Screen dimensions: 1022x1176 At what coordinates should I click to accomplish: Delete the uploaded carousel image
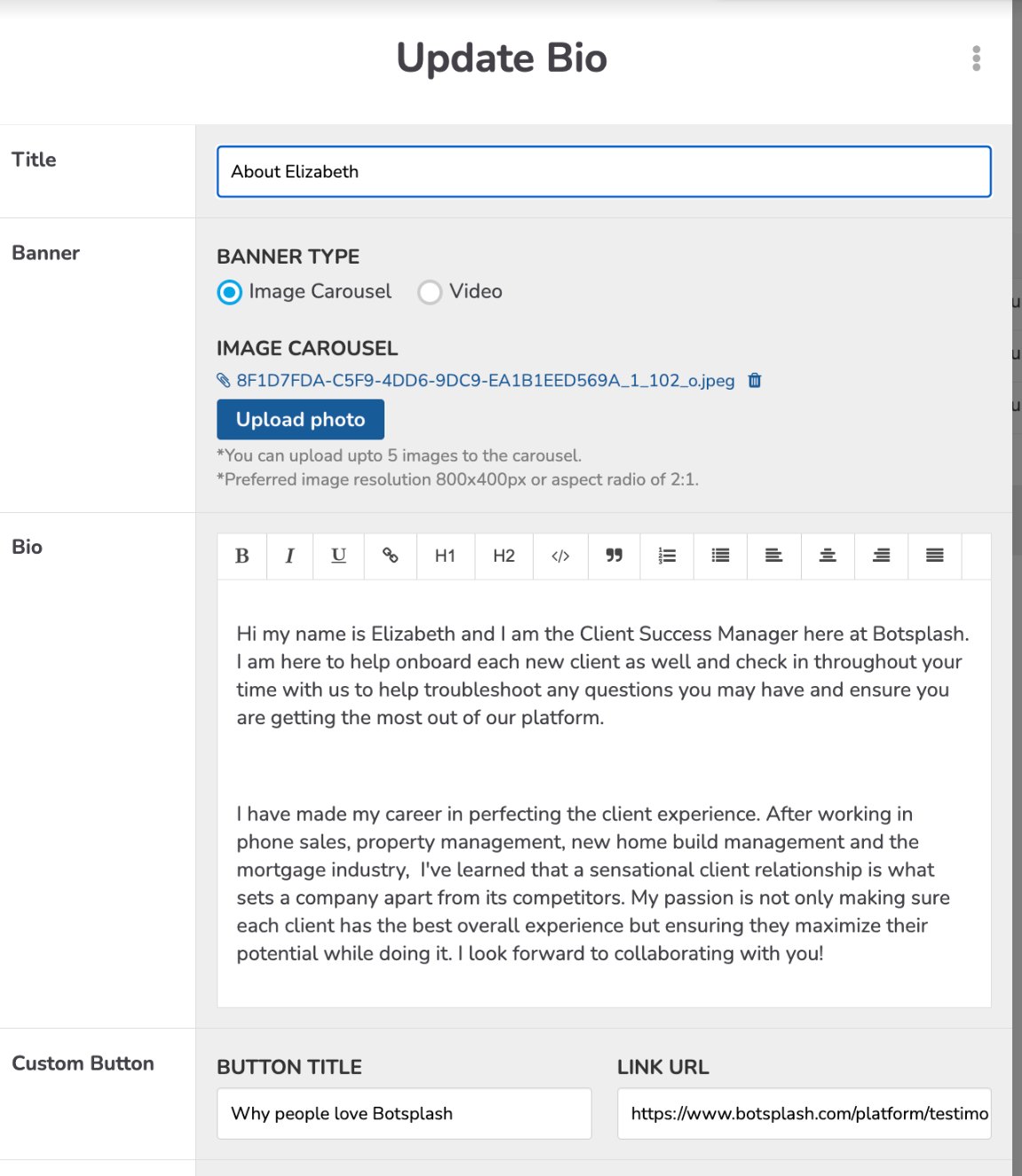point(755,381)
